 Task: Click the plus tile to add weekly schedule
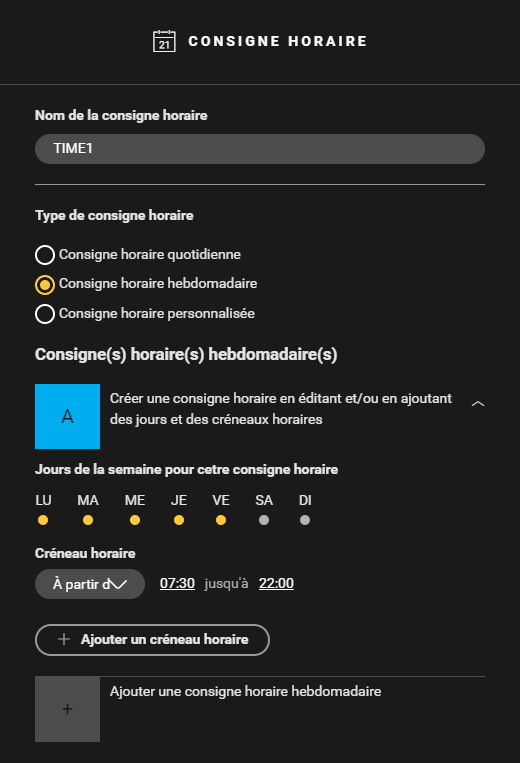[68, 709]
